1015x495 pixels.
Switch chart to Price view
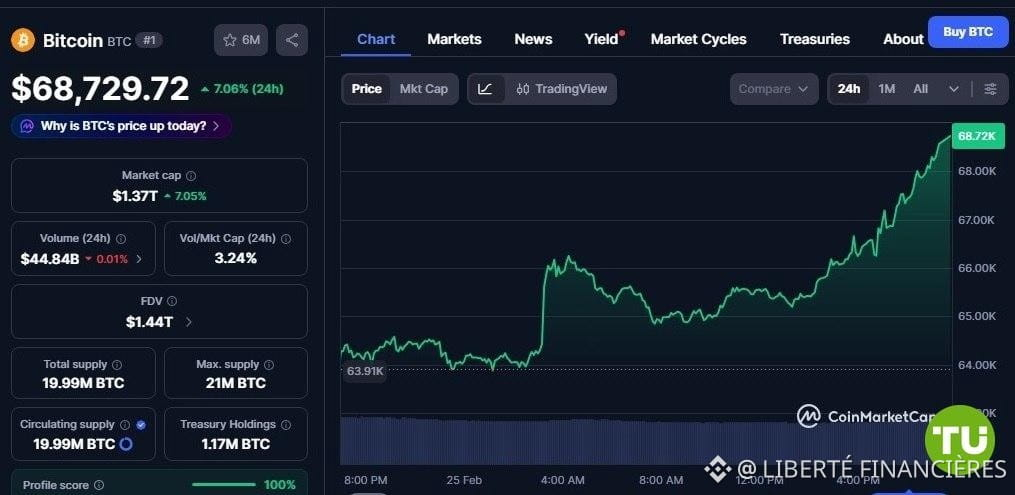tap(366, 89)
